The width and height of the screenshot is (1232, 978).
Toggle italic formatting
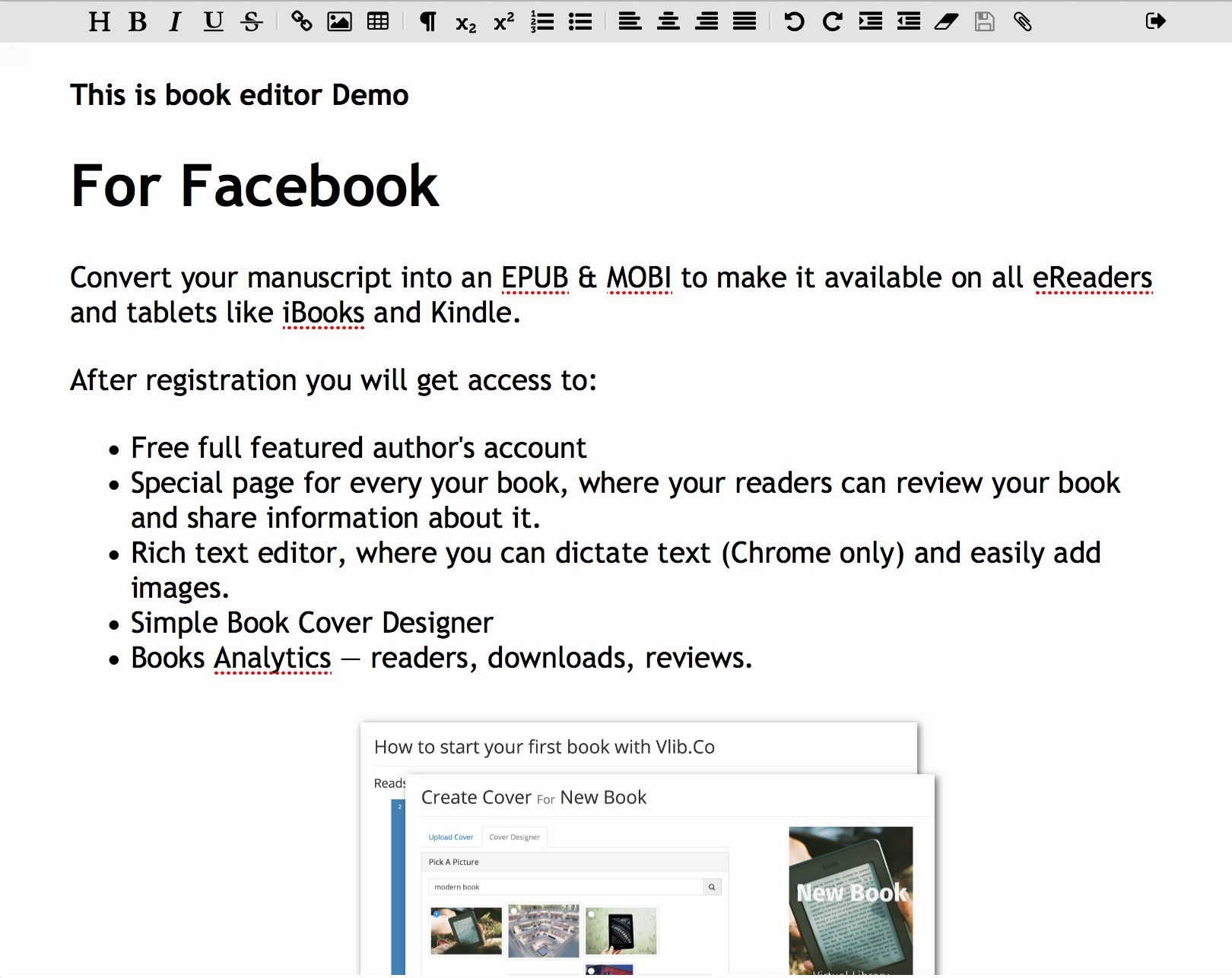(x=175, y=21)
